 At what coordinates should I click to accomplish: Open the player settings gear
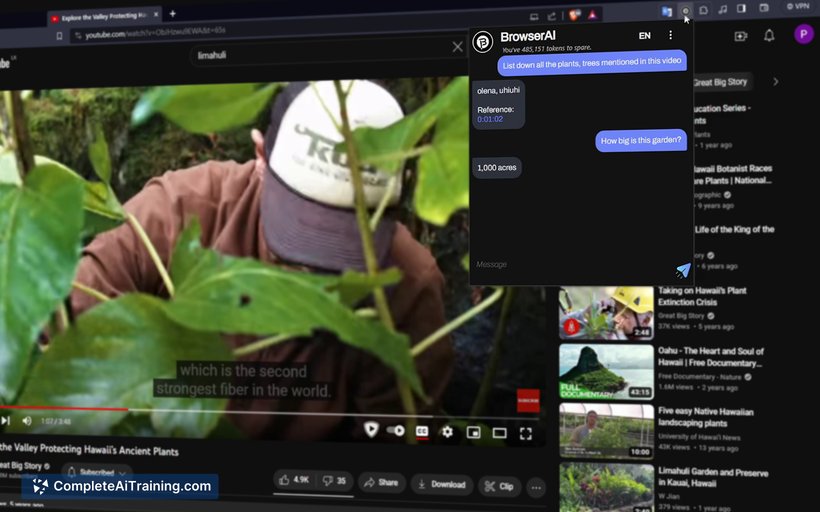click(447, 432)
